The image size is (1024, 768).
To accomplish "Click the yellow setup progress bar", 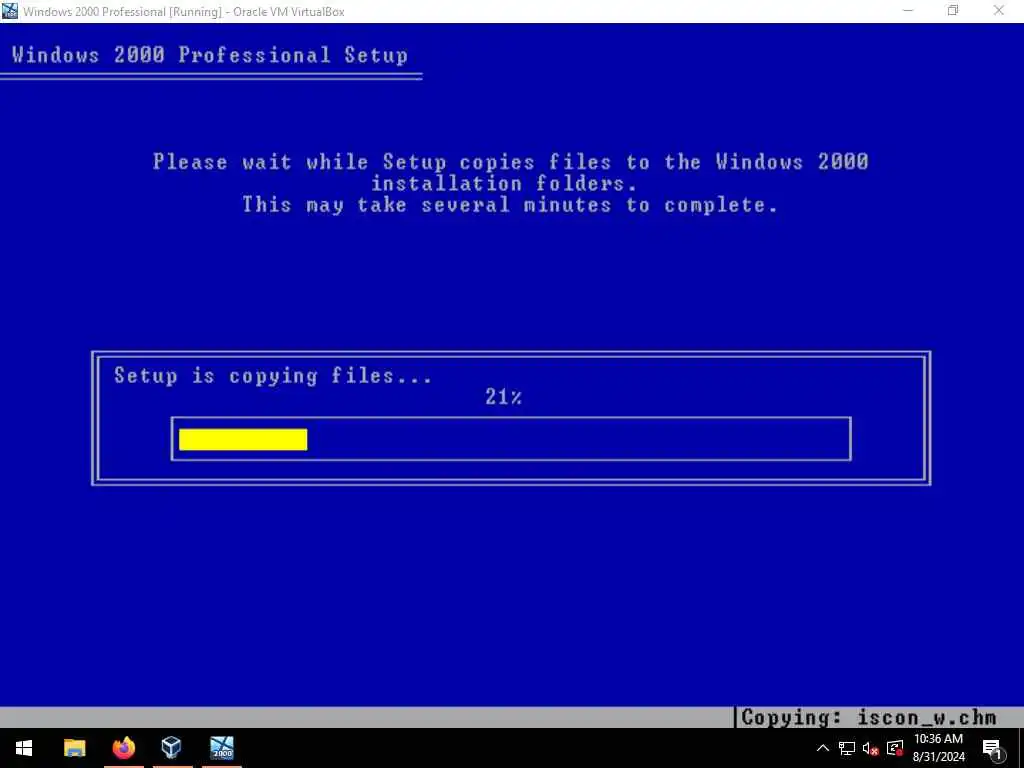I will pyautogui.click(x=243, y=439).
